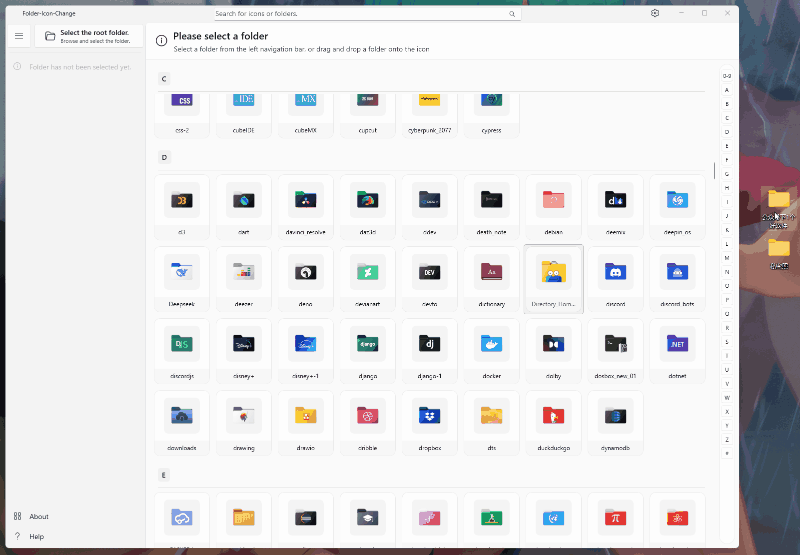Choose the davinci_resolve folder icon
Screen dimensions: 800x555
pos(306,207)
